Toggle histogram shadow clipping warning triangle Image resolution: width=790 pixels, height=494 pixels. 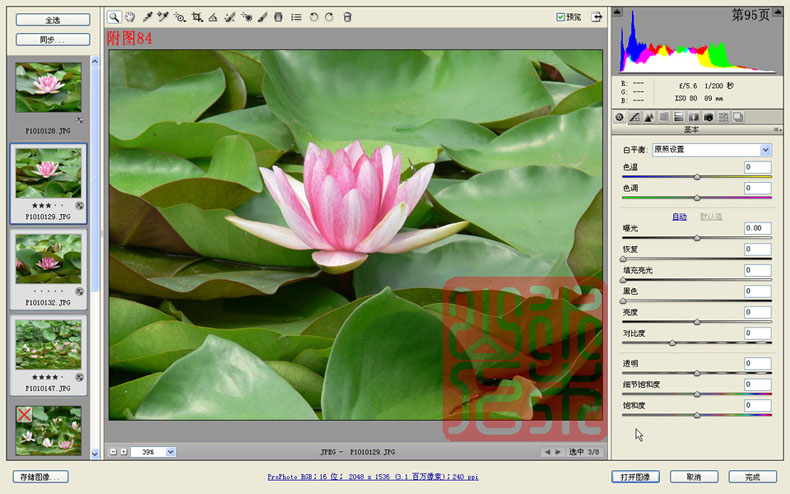click(618, 12)
